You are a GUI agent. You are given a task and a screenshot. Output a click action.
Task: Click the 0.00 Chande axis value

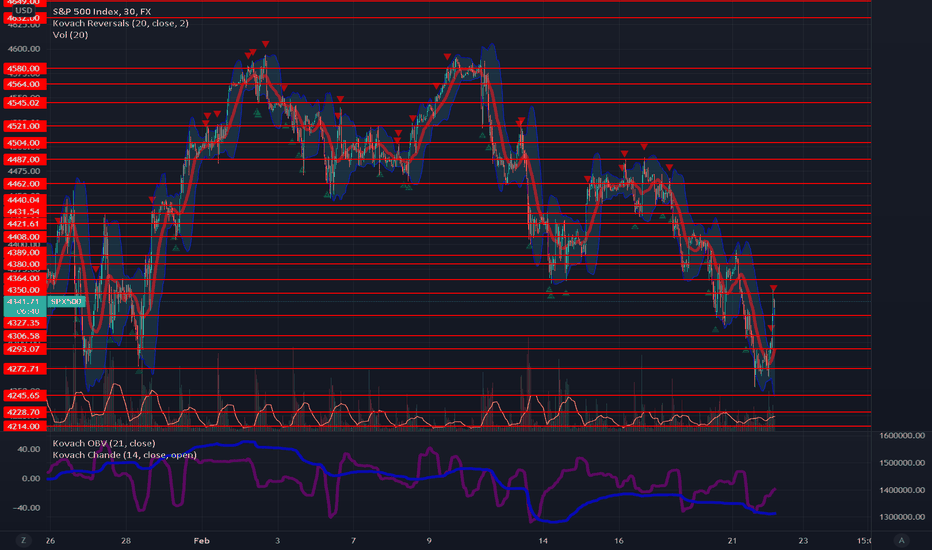(x=31, y=478)
